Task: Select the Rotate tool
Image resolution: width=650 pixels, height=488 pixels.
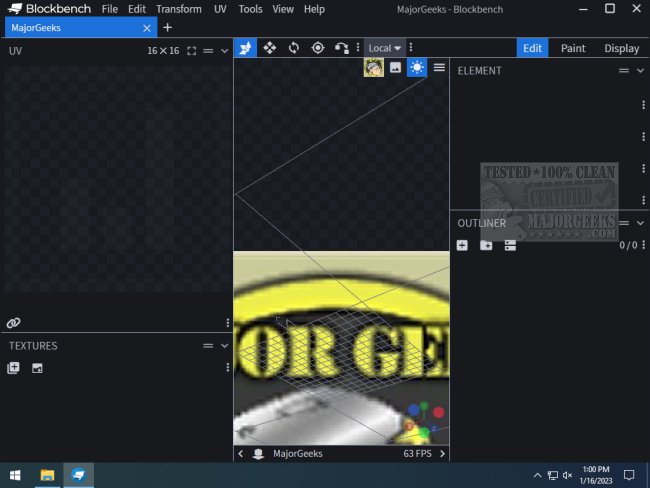Action: tap(294, 48)
